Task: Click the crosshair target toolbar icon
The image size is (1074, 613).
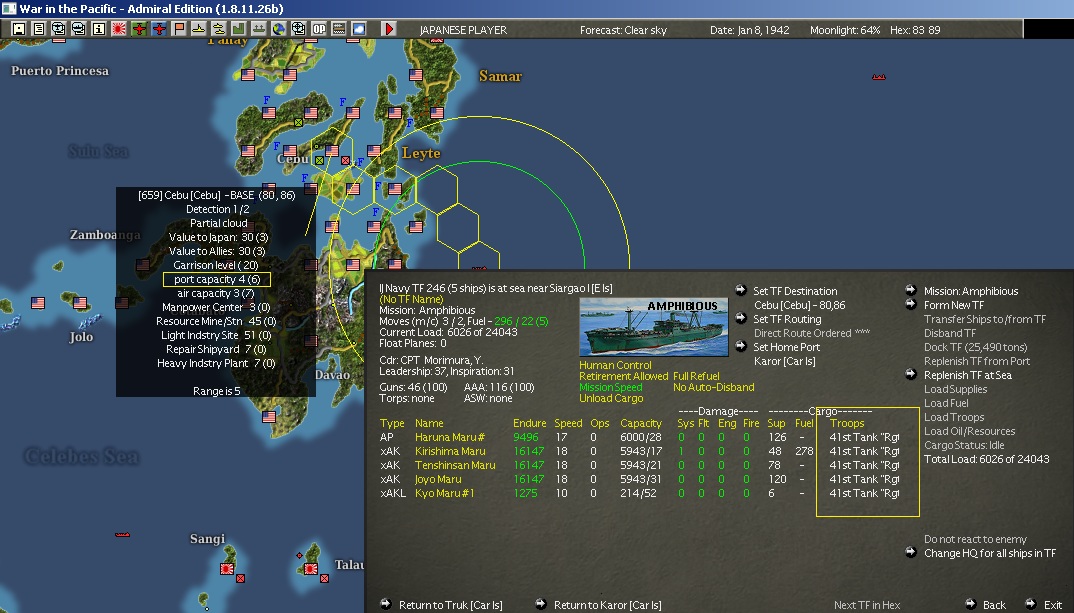Action: click(299, 29)
